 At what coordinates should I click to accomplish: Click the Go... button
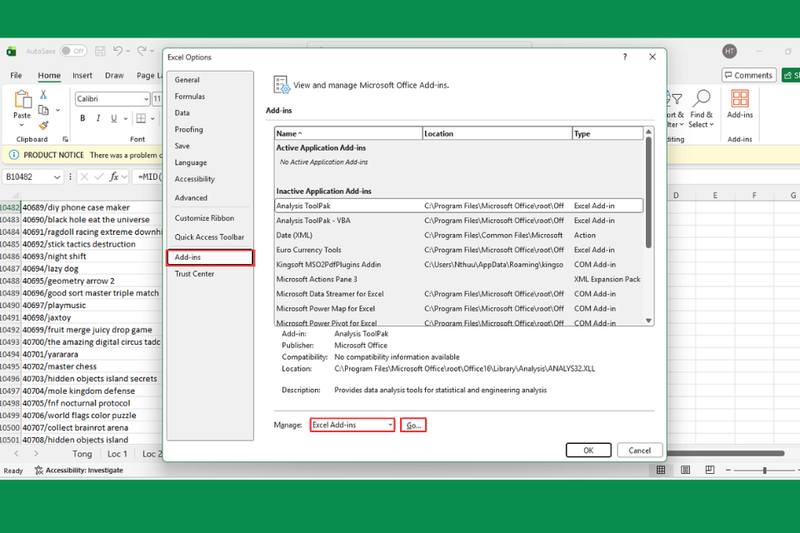click(413, 425)
